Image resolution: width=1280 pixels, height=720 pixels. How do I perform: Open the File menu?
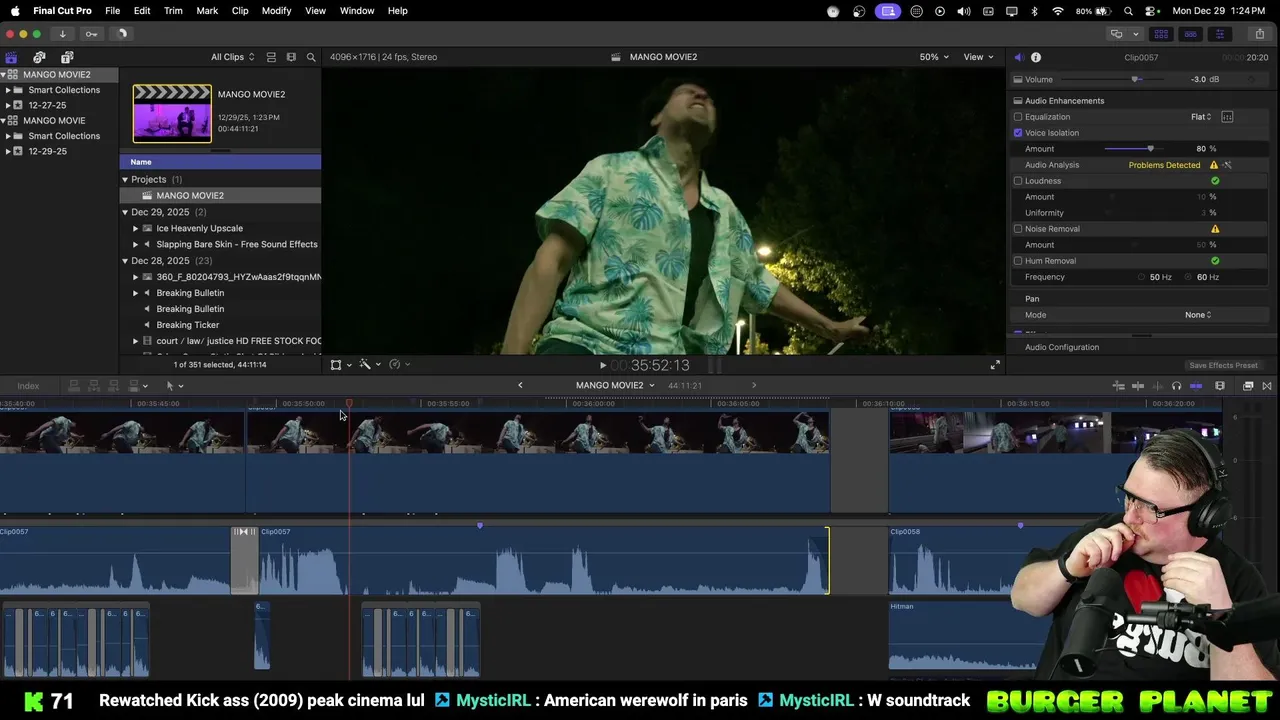(x=113, y=11)
